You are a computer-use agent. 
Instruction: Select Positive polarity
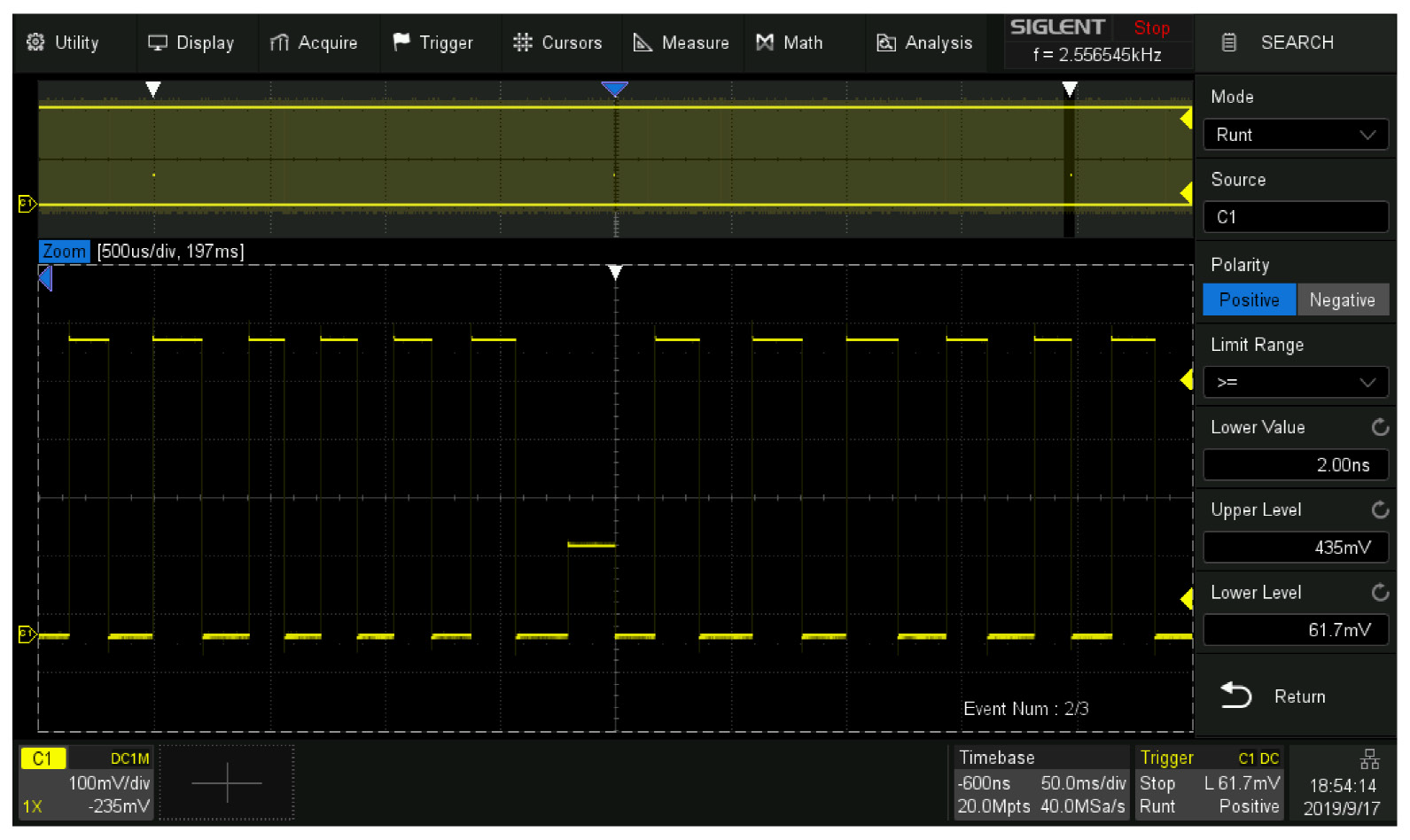pos(1250,299)
